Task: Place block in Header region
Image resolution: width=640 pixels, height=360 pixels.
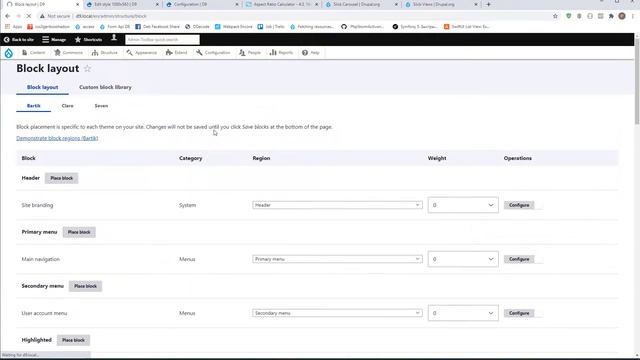Action: click(62, 178)
